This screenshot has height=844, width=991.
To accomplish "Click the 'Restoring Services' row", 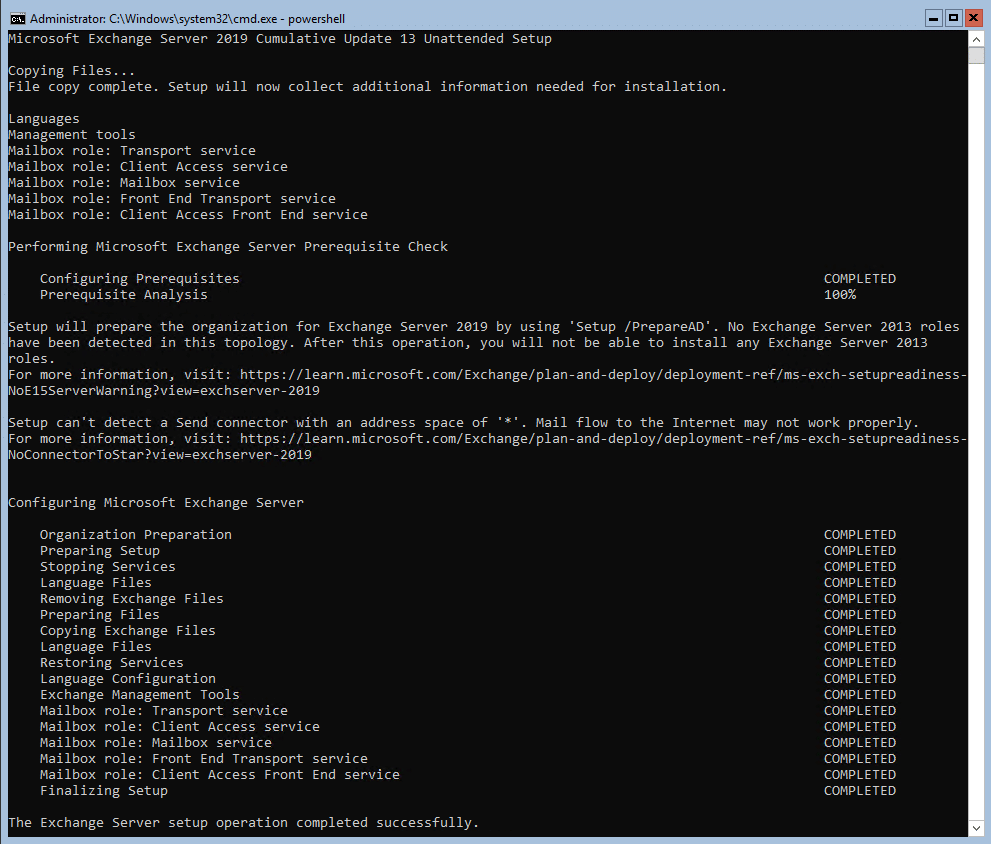I will click(468, 663).
